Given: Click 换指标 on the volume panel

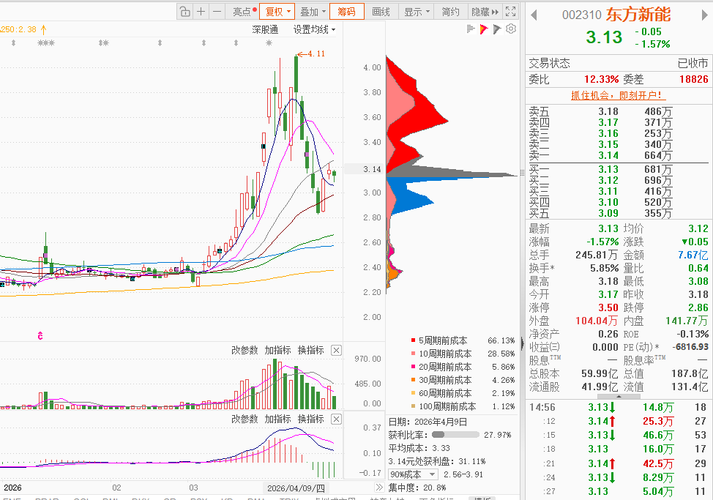Looking at the screenshot, I should pos(311,350).
